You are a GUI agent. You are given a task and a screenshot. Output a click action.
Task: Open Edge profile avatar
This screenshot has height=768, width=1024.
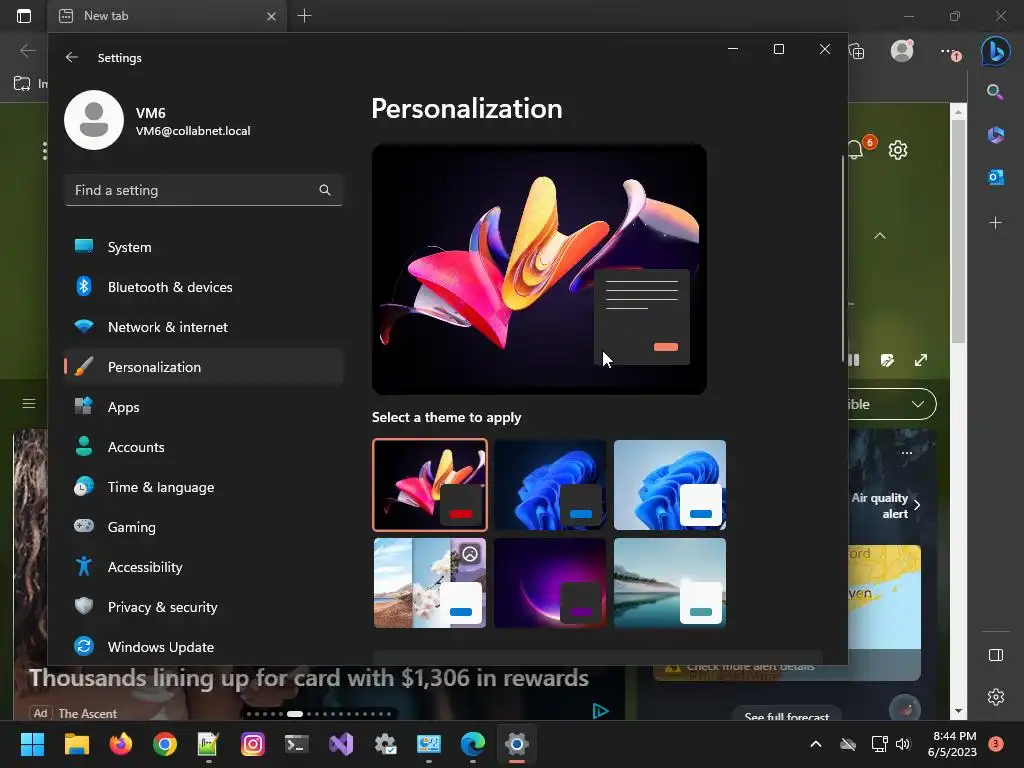[x=903, y=51]
